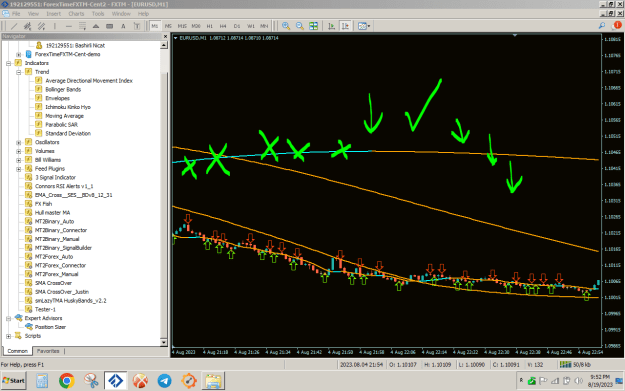Click Navigator scrollbar up arrow

(x=164, y=45)
